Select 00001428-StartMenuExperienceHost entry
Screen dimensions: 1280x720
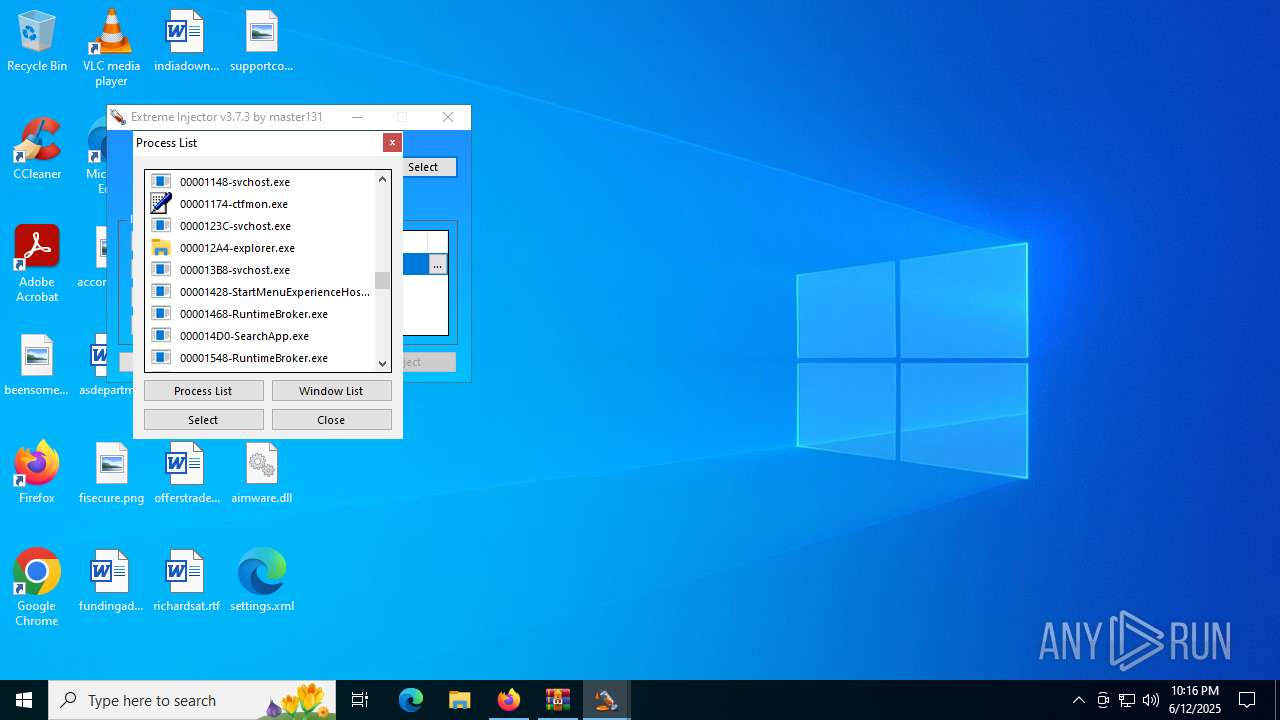pyautogui.click(x=260, y=292)
